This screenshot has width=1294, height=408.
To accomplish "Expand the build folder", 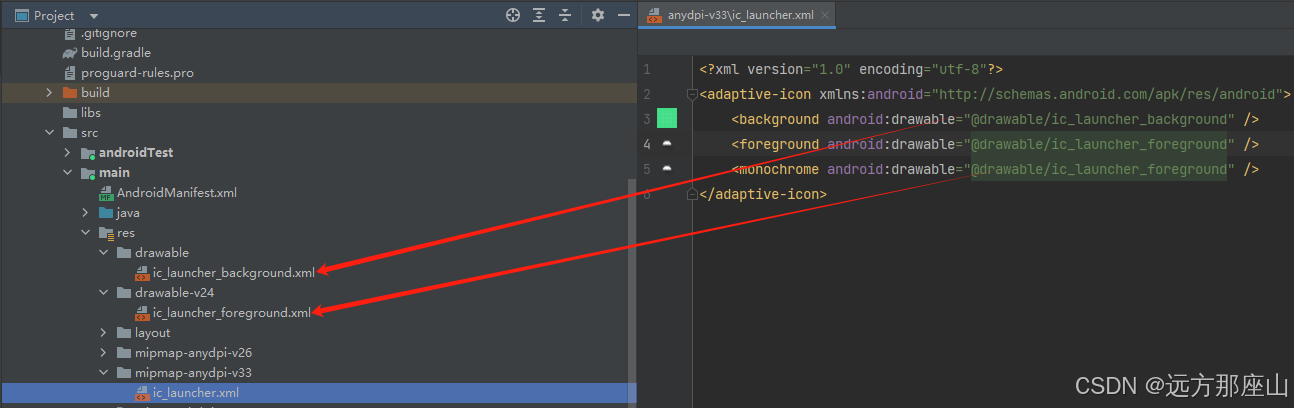I will pos(49,93).
